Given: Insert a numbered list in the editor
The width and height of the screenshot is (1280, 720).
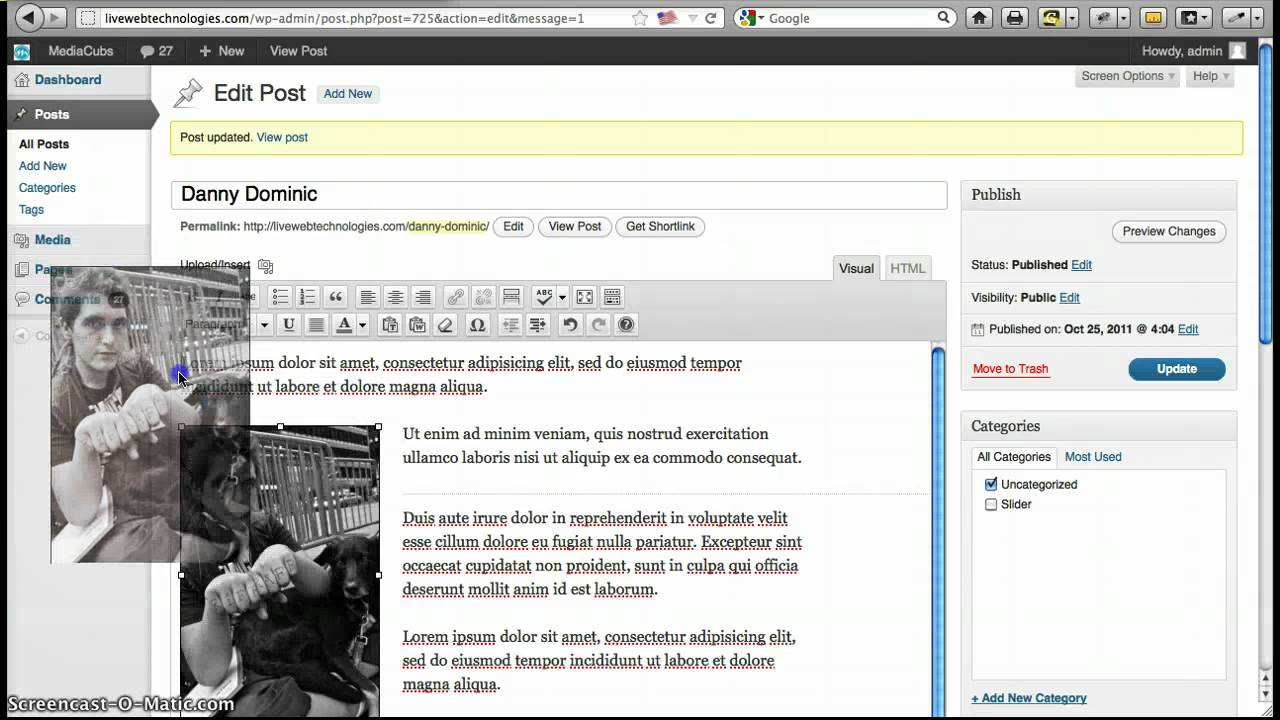Looking at the screenshot, I should point(307,297).
